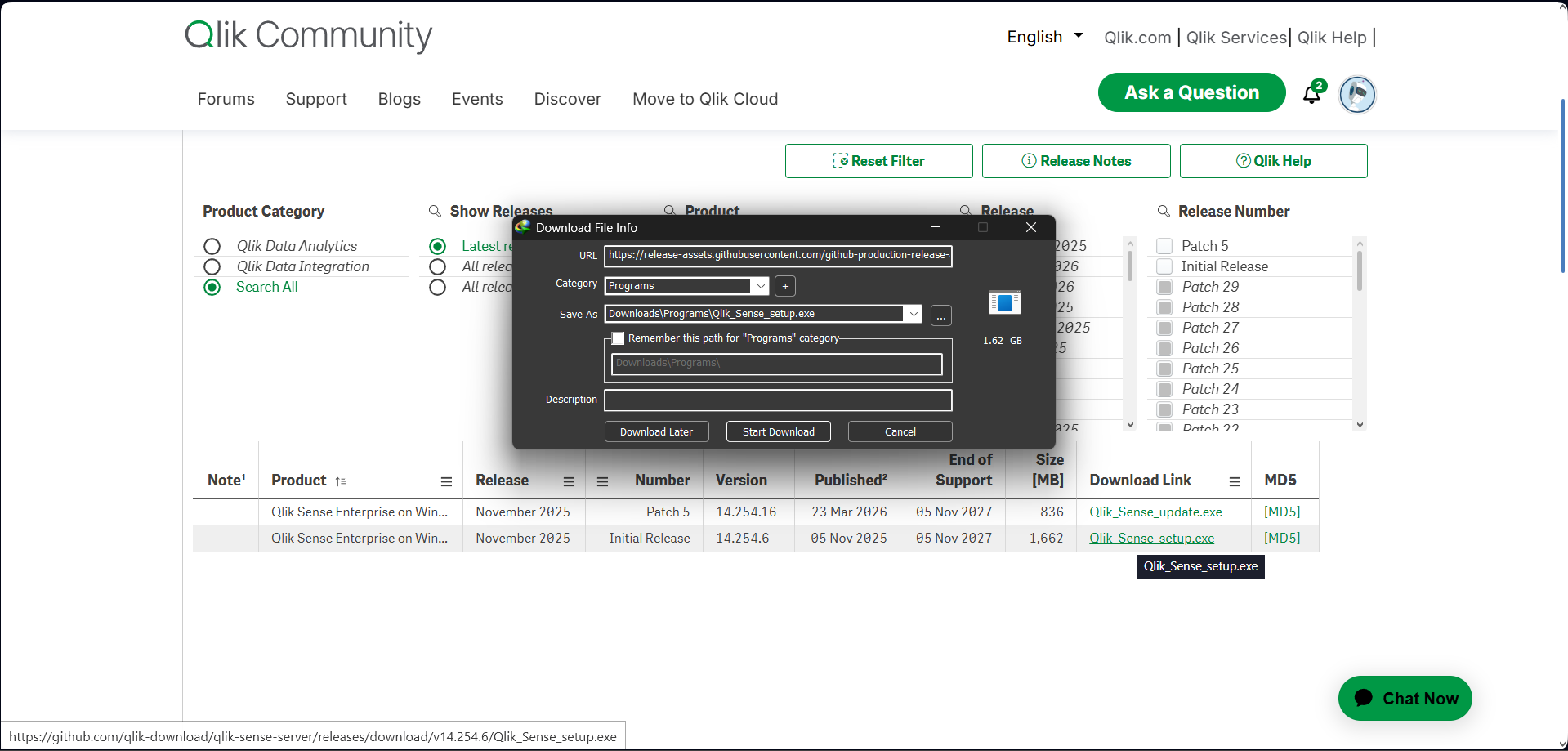1568x751 pixels.
Task: Click the Description input field
Action: click(778, 400)
